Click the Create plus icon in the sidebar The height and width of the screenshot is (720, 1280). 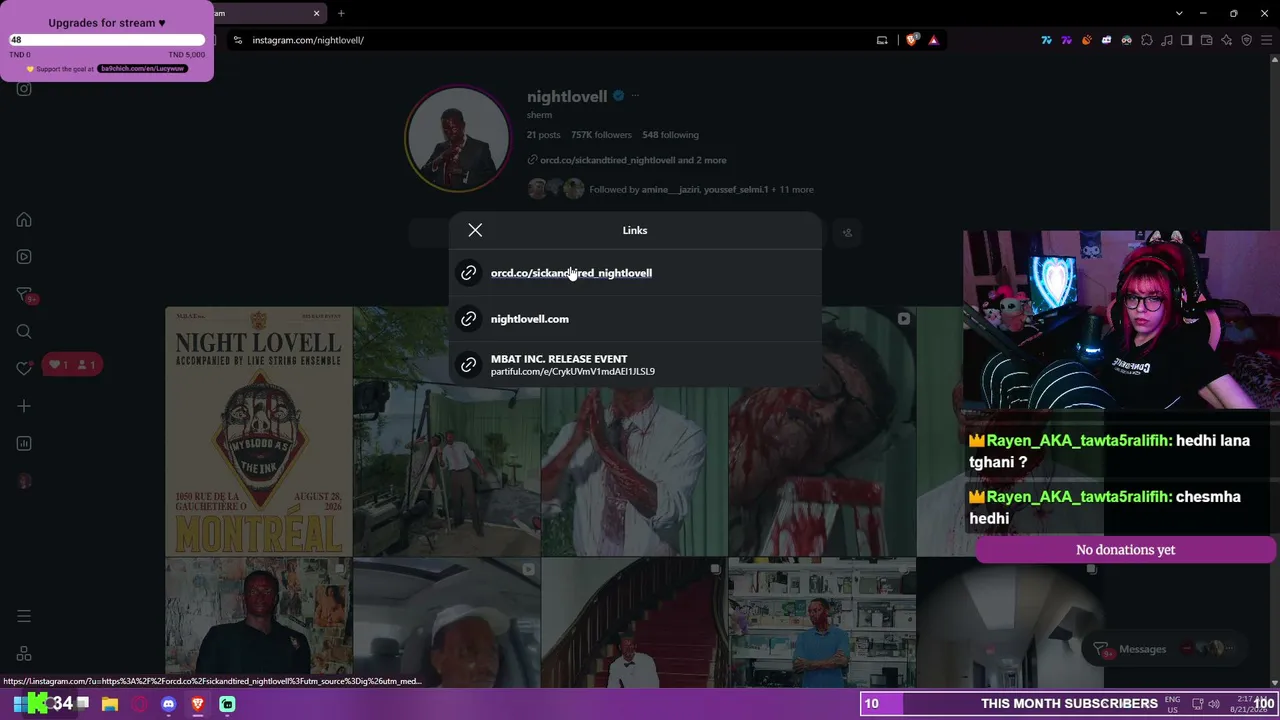(24, 406)
